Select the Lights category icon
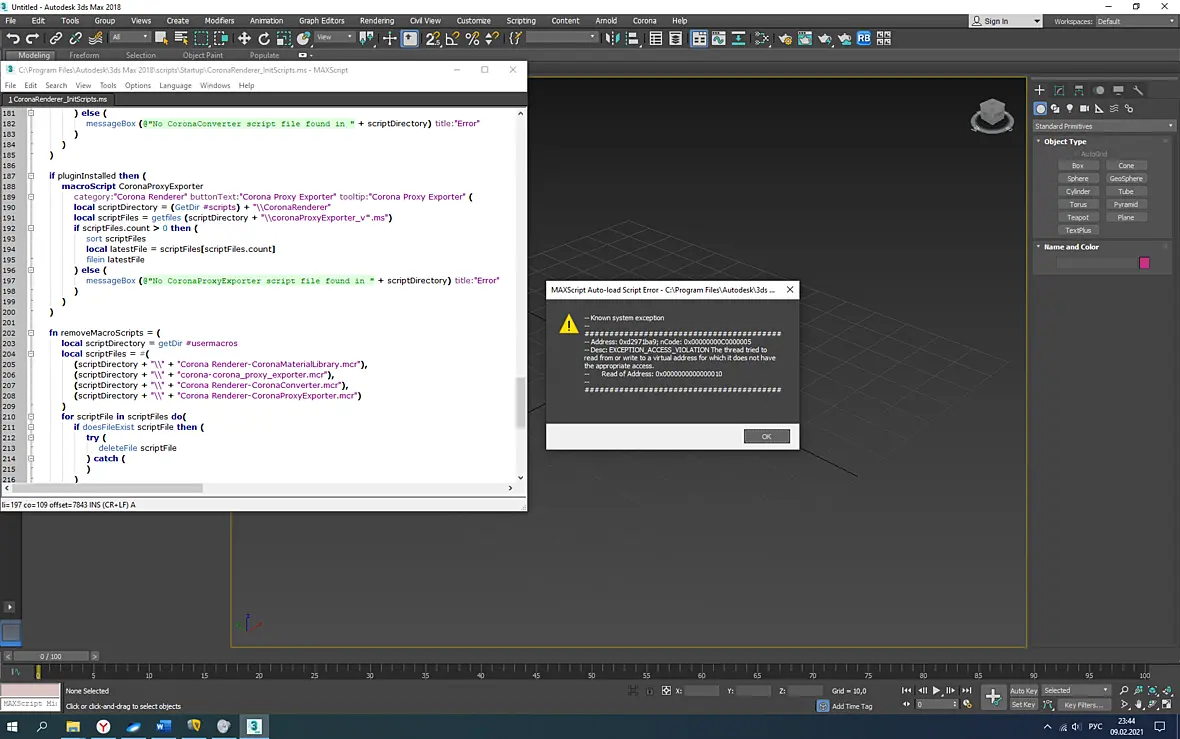Viewport: 1180px width, 739px height. [x=1069, y=108]
